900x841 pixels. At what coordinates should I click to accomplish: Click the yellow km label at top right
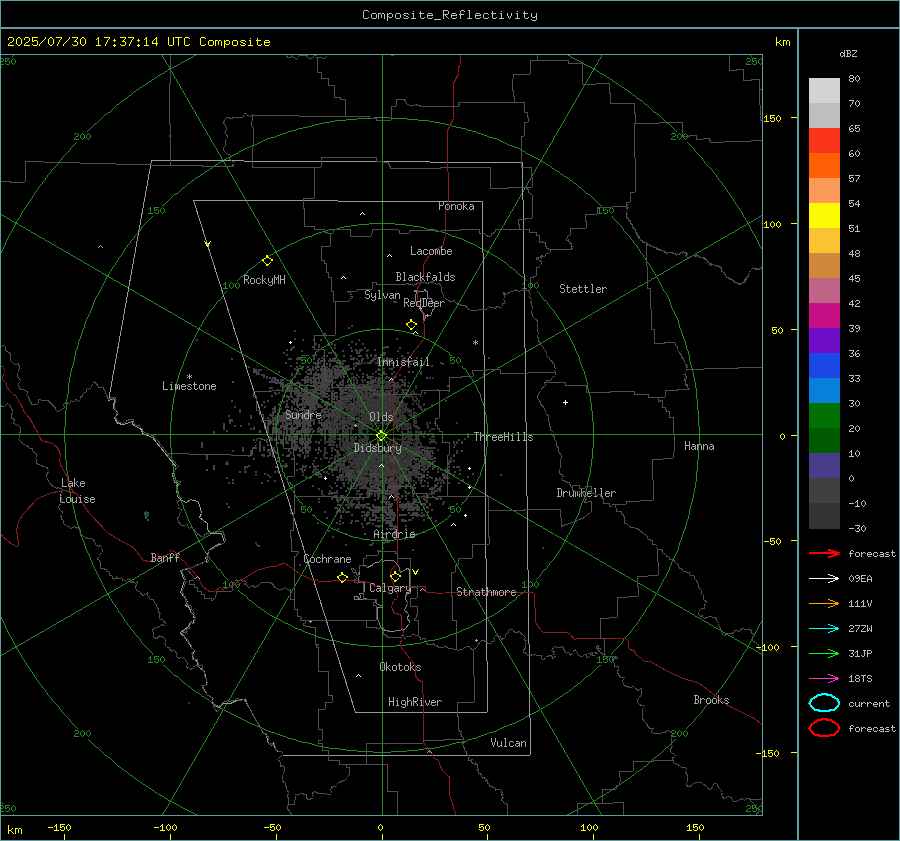(x=782, y=42)
